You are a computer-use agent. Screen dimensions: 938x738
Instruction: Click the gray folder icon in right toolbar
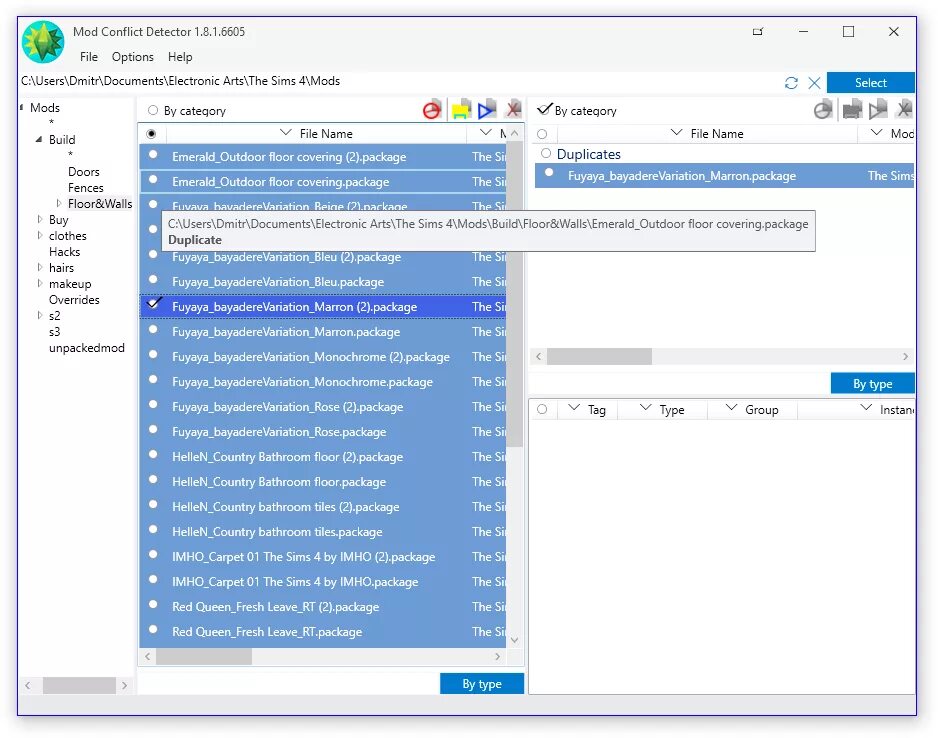point(852,109)
